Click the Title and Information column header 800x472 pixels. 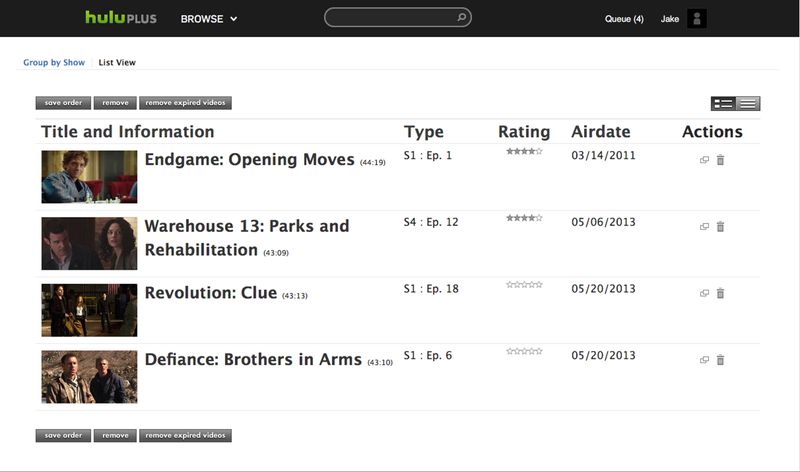click(128, 132)
